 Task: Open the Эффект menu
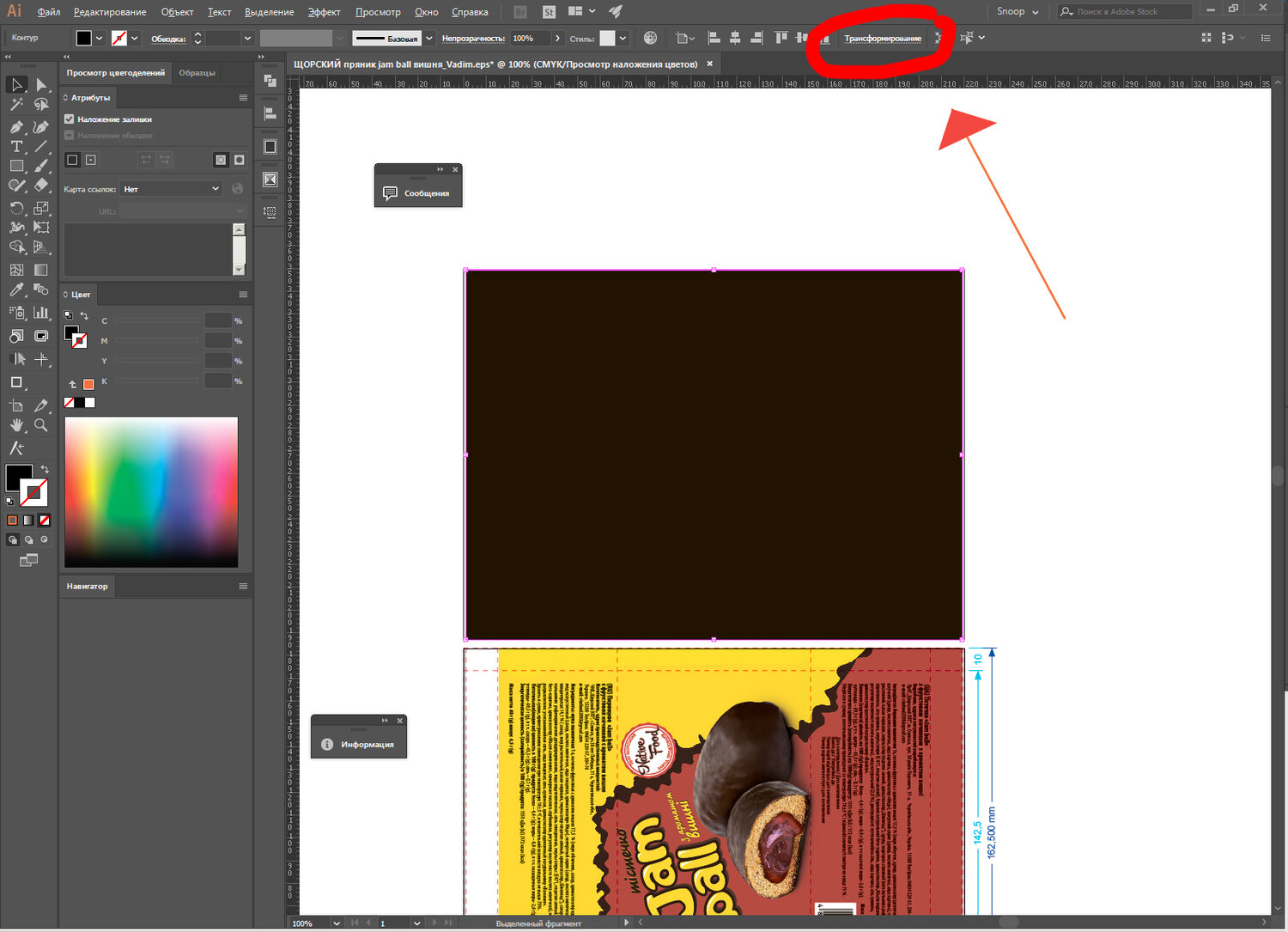[325, 12]
